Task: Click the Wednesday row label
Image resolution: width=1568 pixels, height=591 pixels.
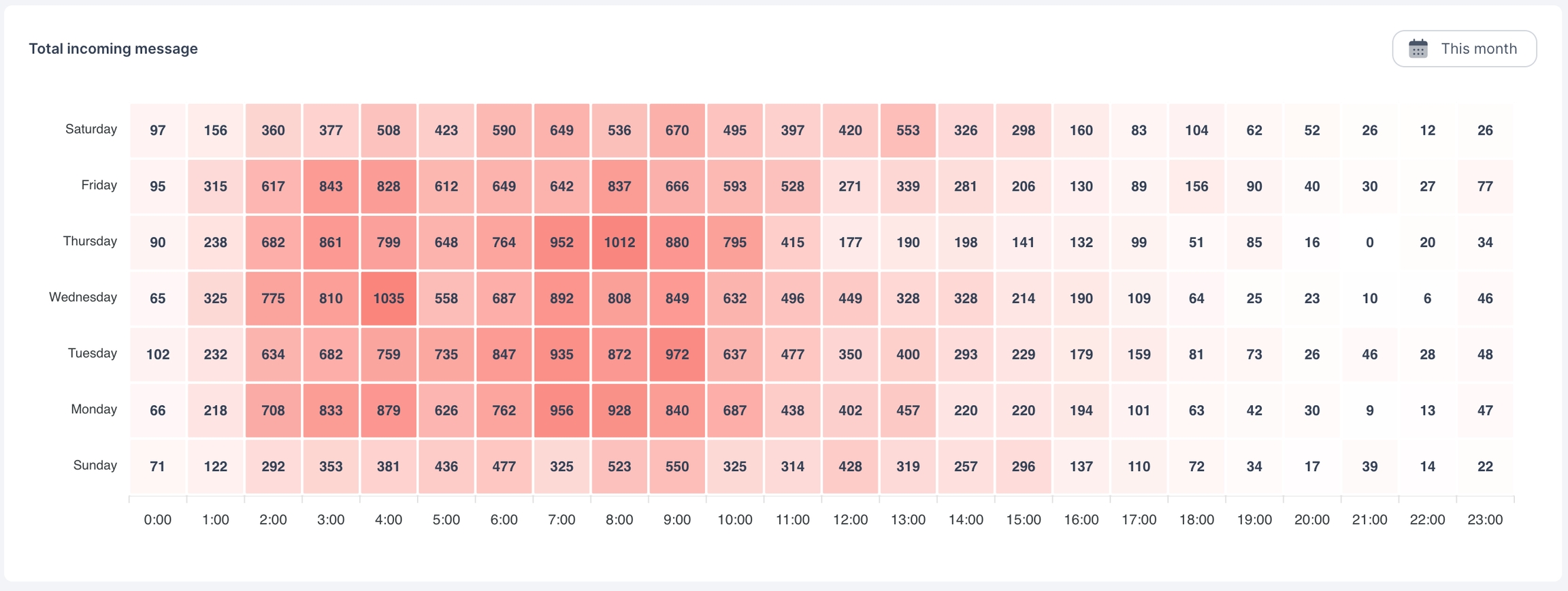Action: 83,298
